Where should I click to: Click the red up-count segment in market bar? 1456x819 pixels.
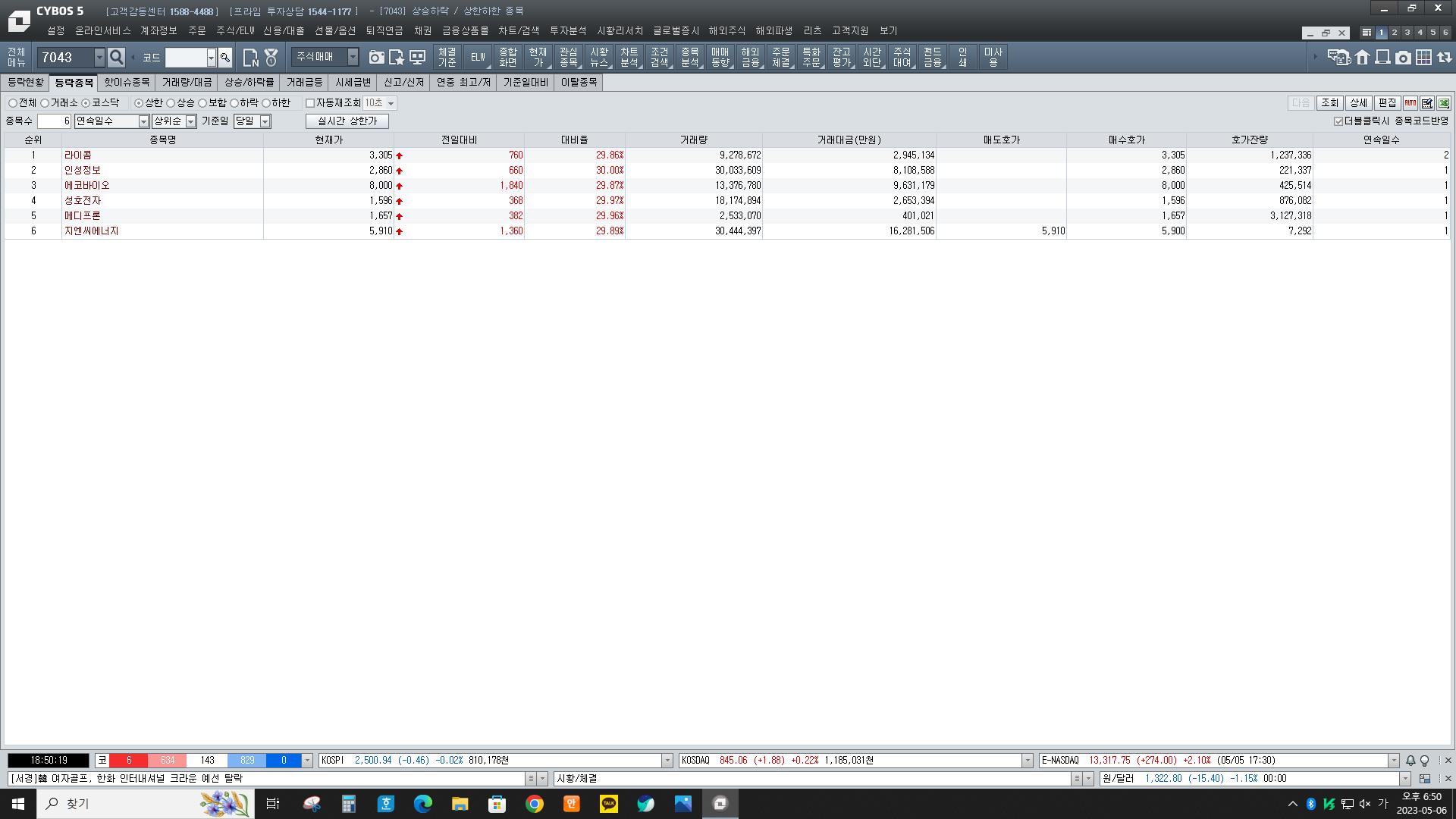coord(128,761)
